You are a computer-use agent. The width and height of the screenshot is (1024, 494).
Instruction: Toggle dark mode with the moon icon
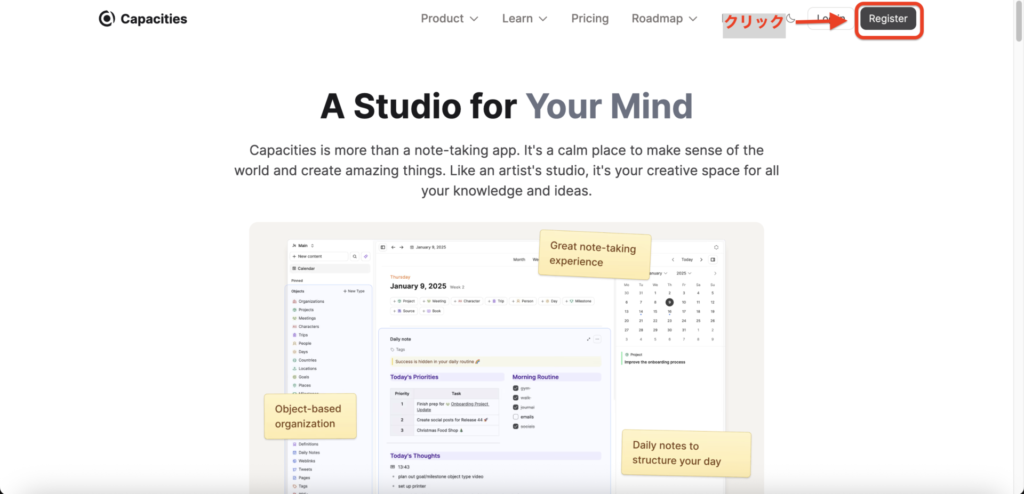coord(790,19)
